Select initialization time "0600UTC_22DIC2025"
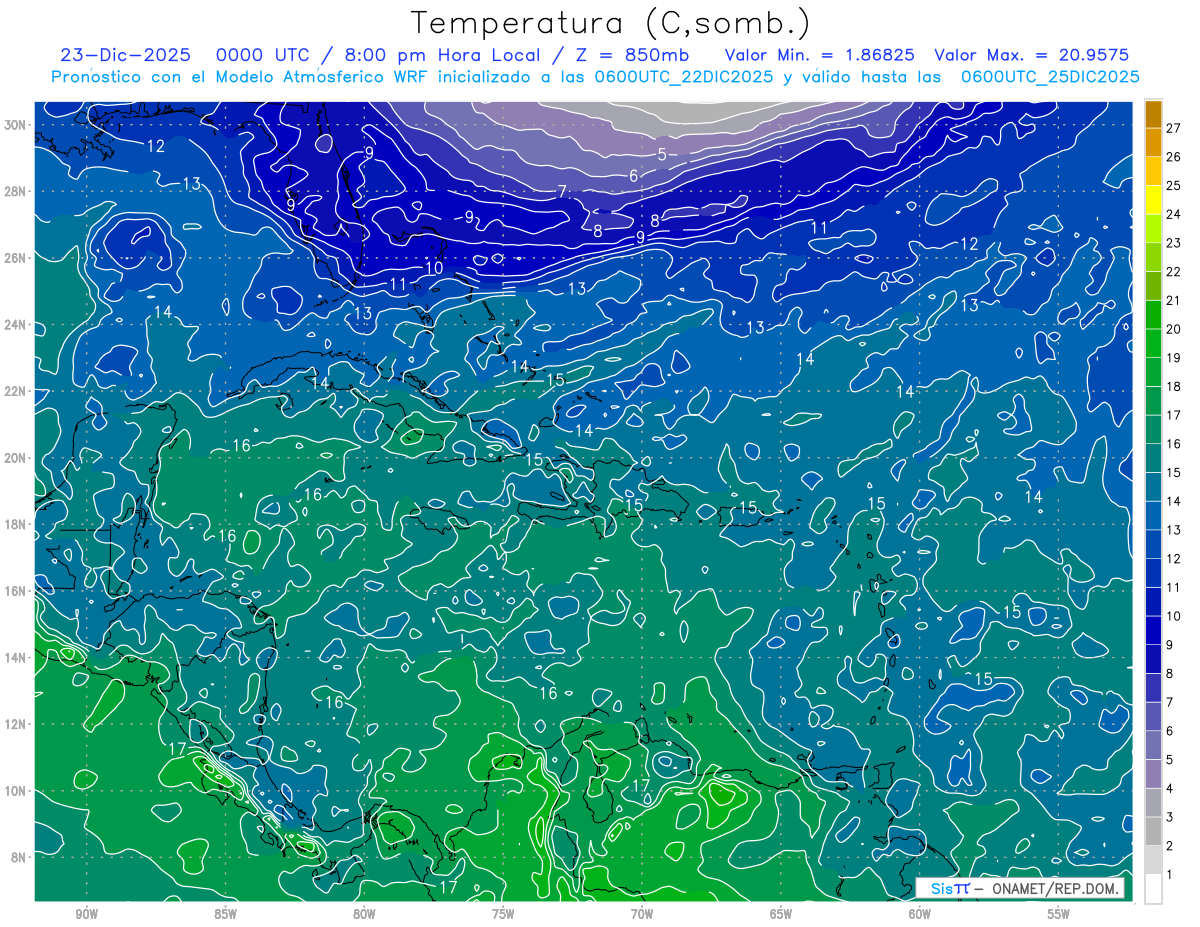The width and height of the screenshot is (1200, 927). point(683,77)
